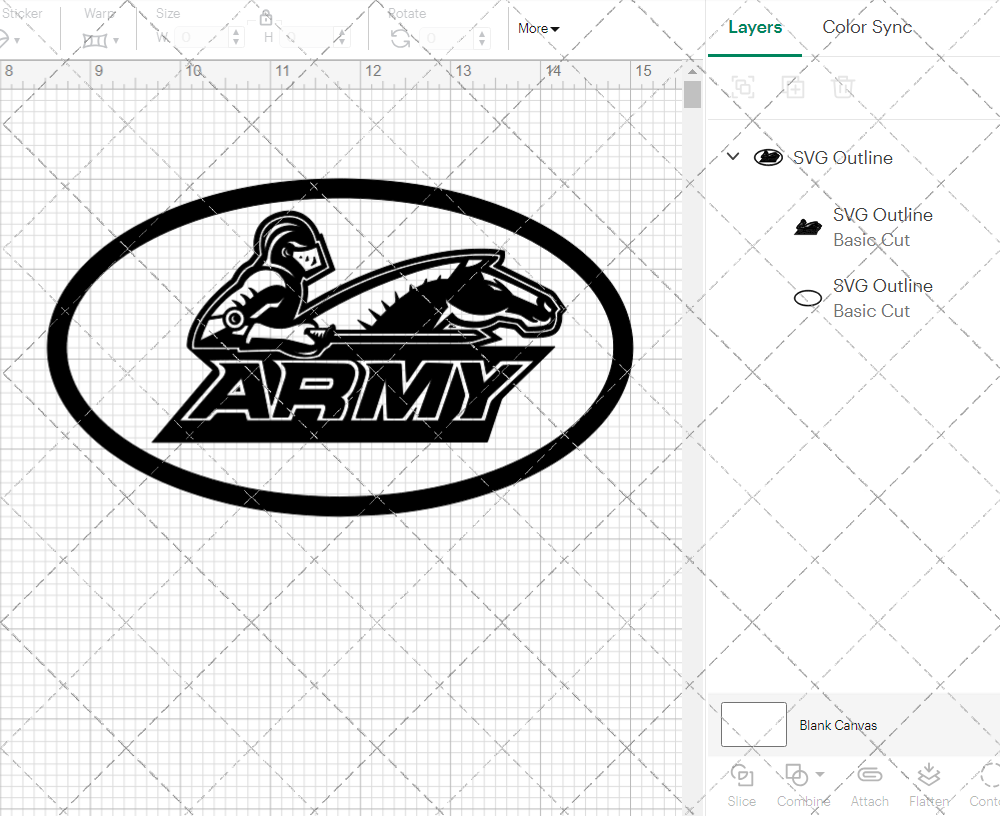Screen dimensions: 1000x816
Task: Collapse the SVG Outline group
Action: click(x=733, y=156)
